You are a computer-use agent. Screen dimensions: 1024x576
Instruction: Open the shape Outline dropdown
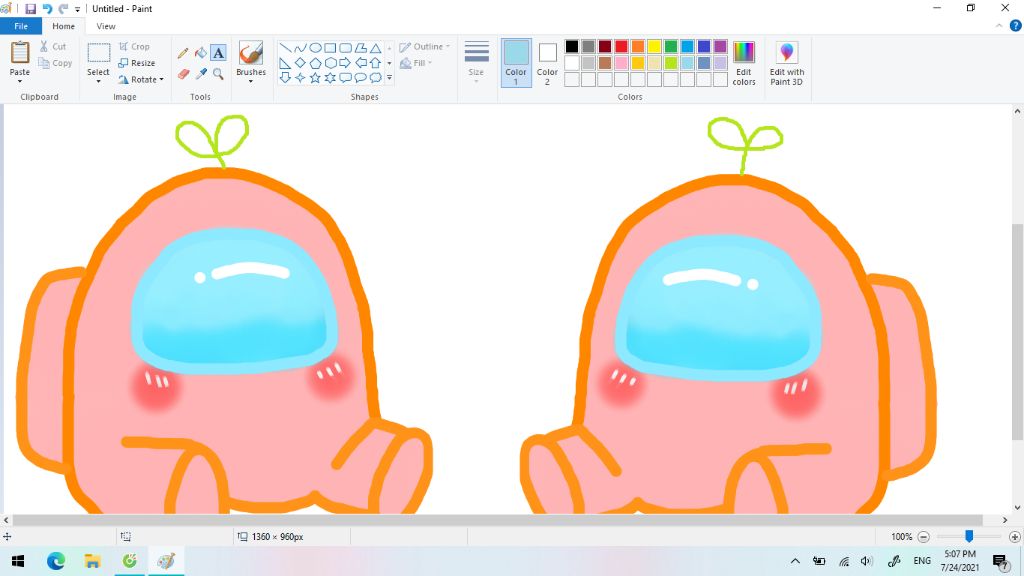[x=424, y=46]
